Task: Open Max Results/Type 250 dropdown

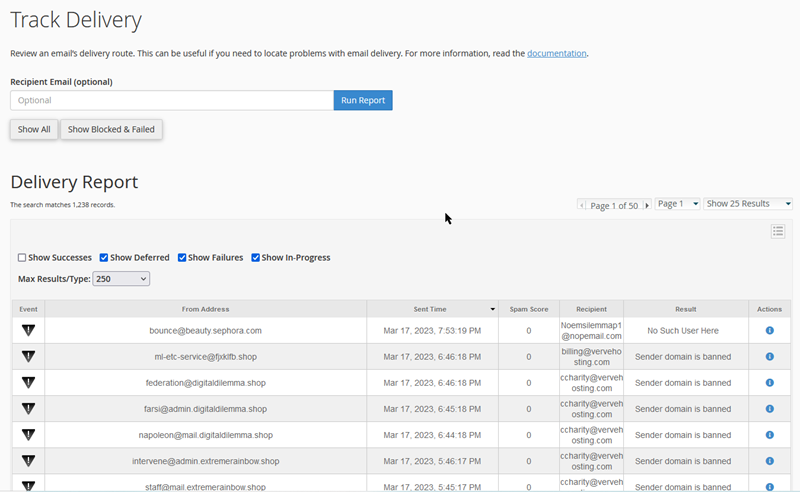Action: (x=121, y=279)
